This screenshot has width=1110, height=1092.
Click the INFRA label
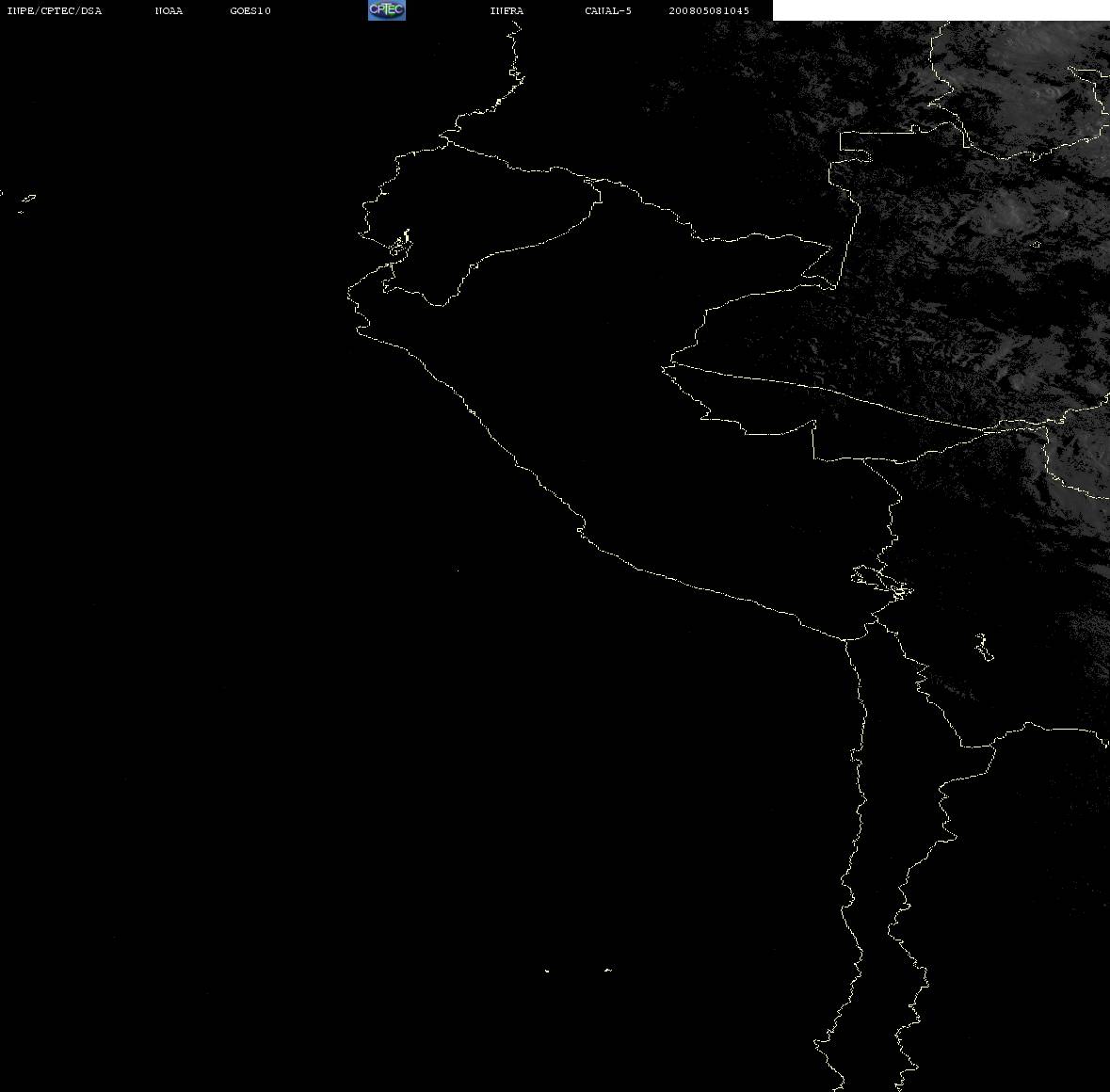pos(507,10)
